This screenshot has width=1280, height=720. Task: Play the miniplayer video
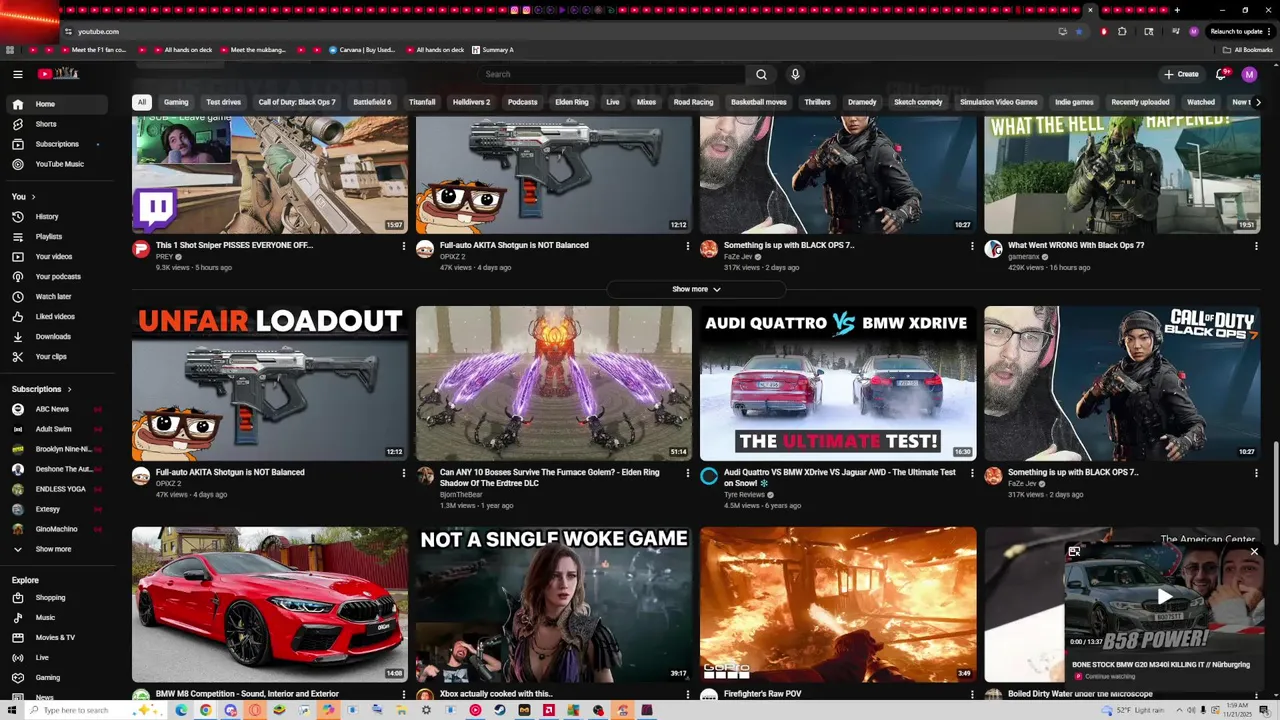click(1164, 597)
